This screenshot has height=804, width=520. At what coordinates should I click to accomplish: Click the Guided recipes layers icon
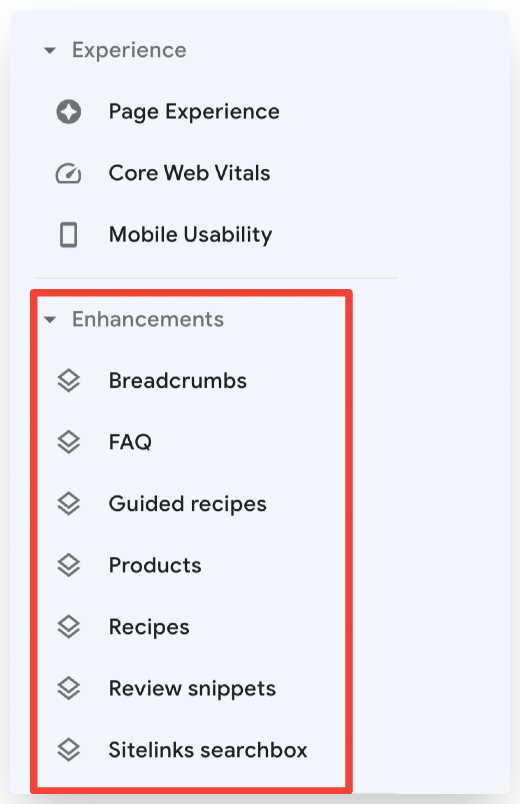pos(69,504)
